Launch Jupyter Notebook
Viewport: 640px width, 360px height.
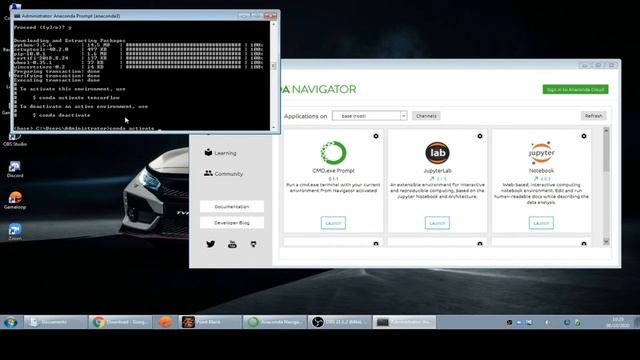point(541,223)
